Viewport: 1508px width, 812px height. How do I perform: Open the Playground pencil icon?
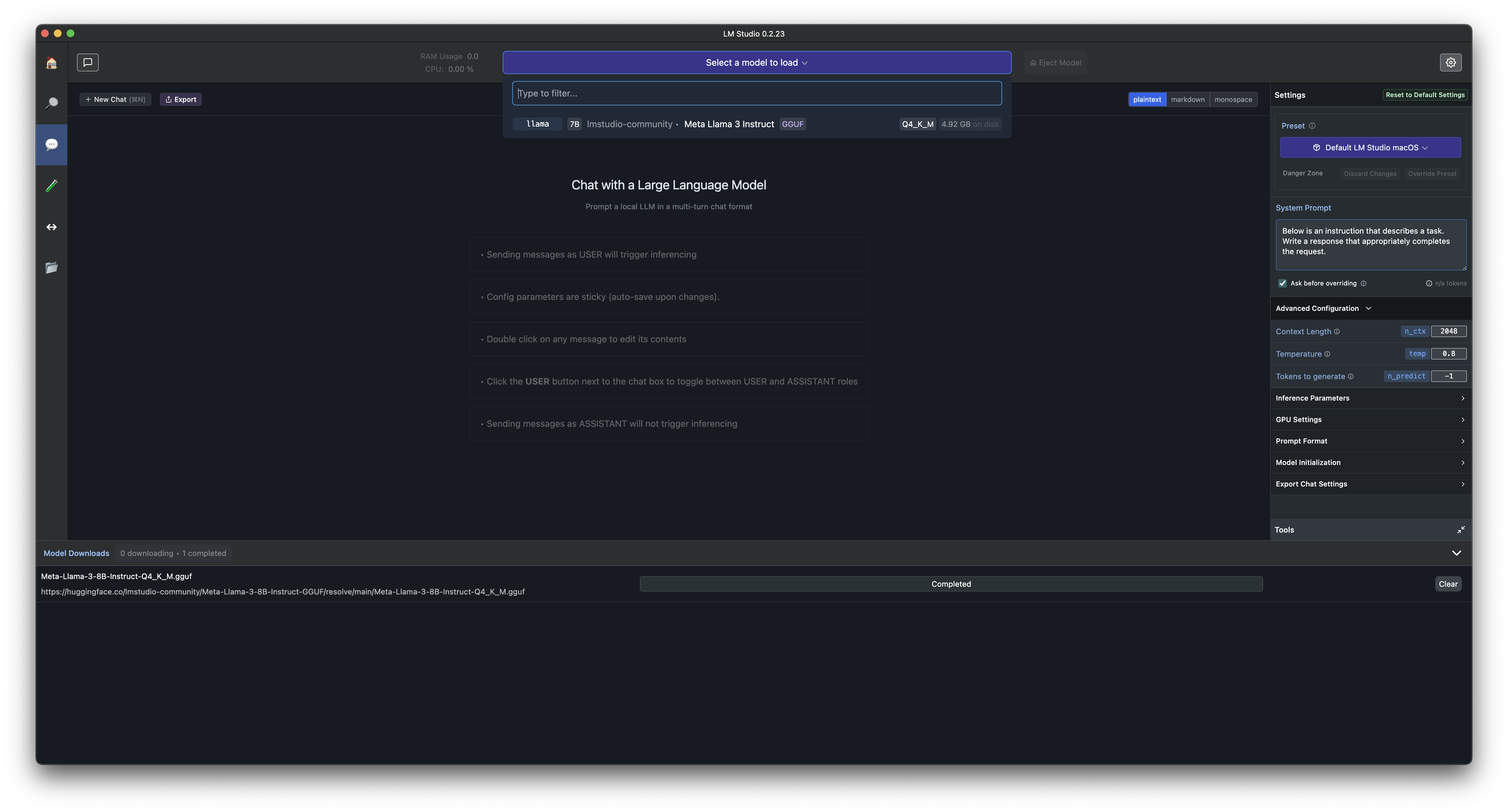click(52, 186)
